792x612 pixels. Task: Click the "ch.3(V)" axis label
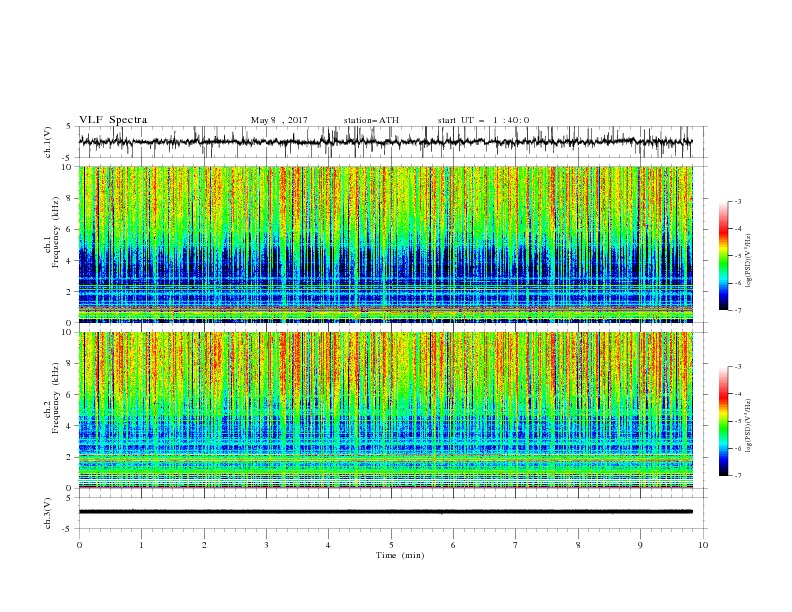[48, 513]
